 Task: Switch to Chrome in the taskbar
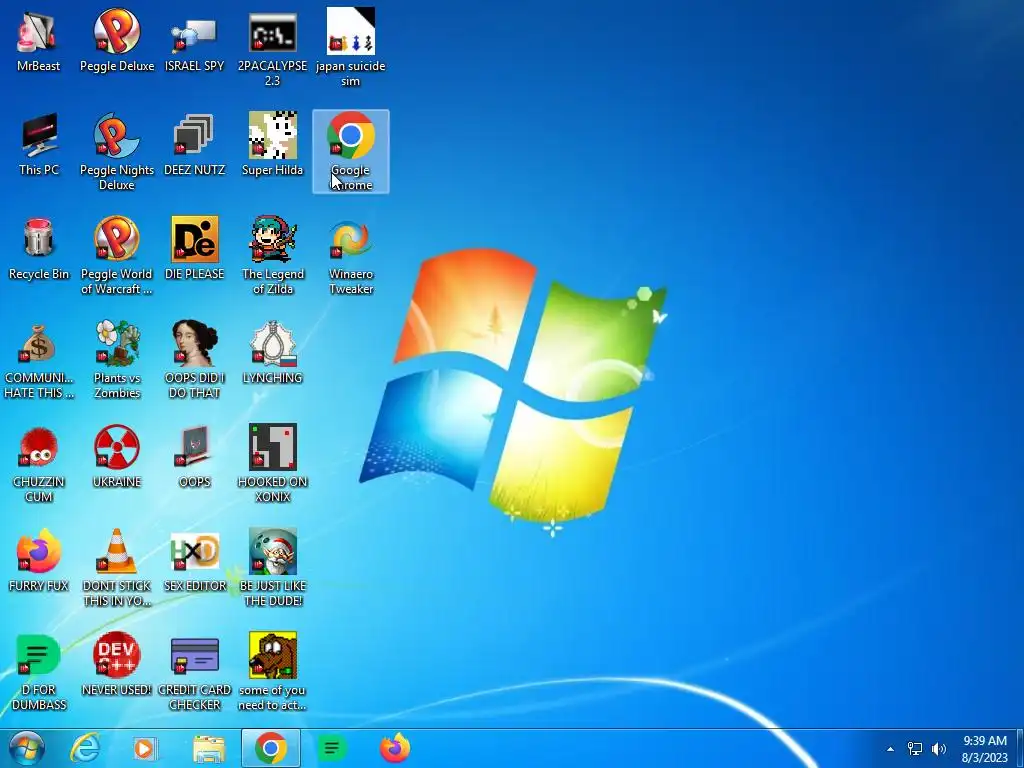271,748
